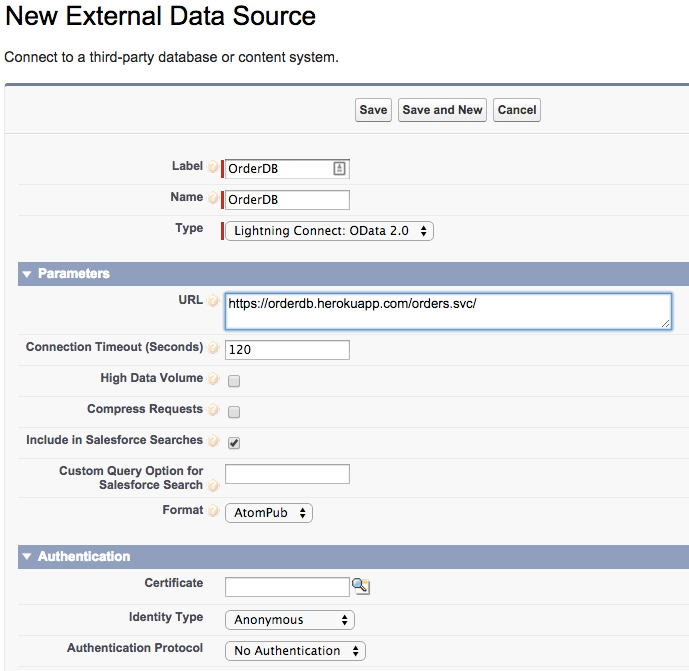
Task: Collapse the Authentication section
Action: [27, 557]
